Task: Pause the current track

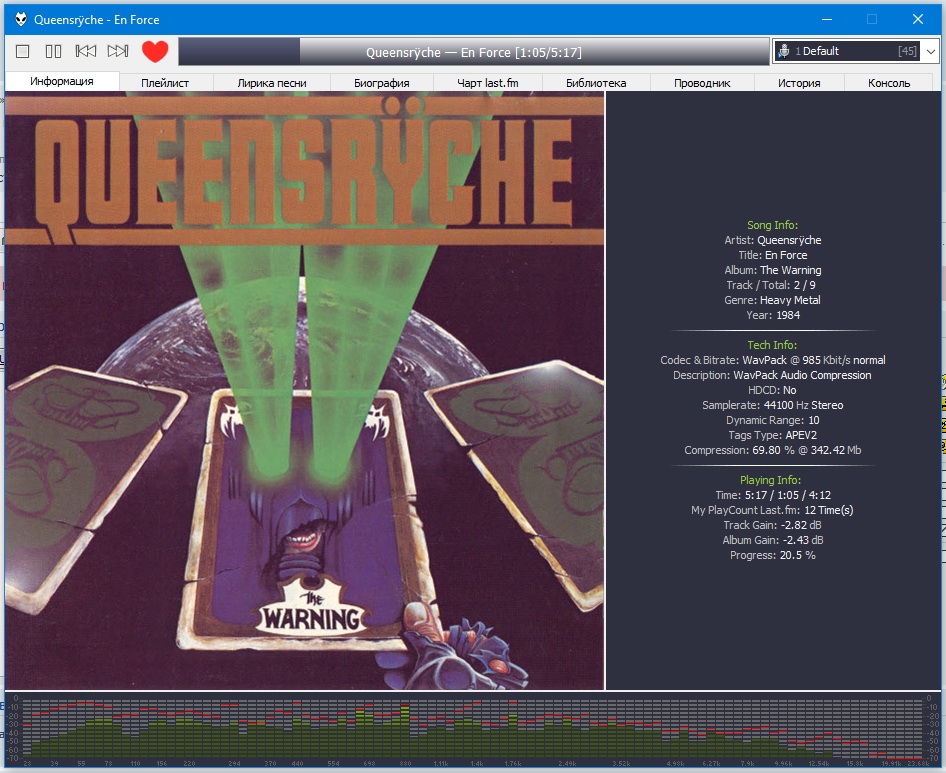Action: coord(54,51)
